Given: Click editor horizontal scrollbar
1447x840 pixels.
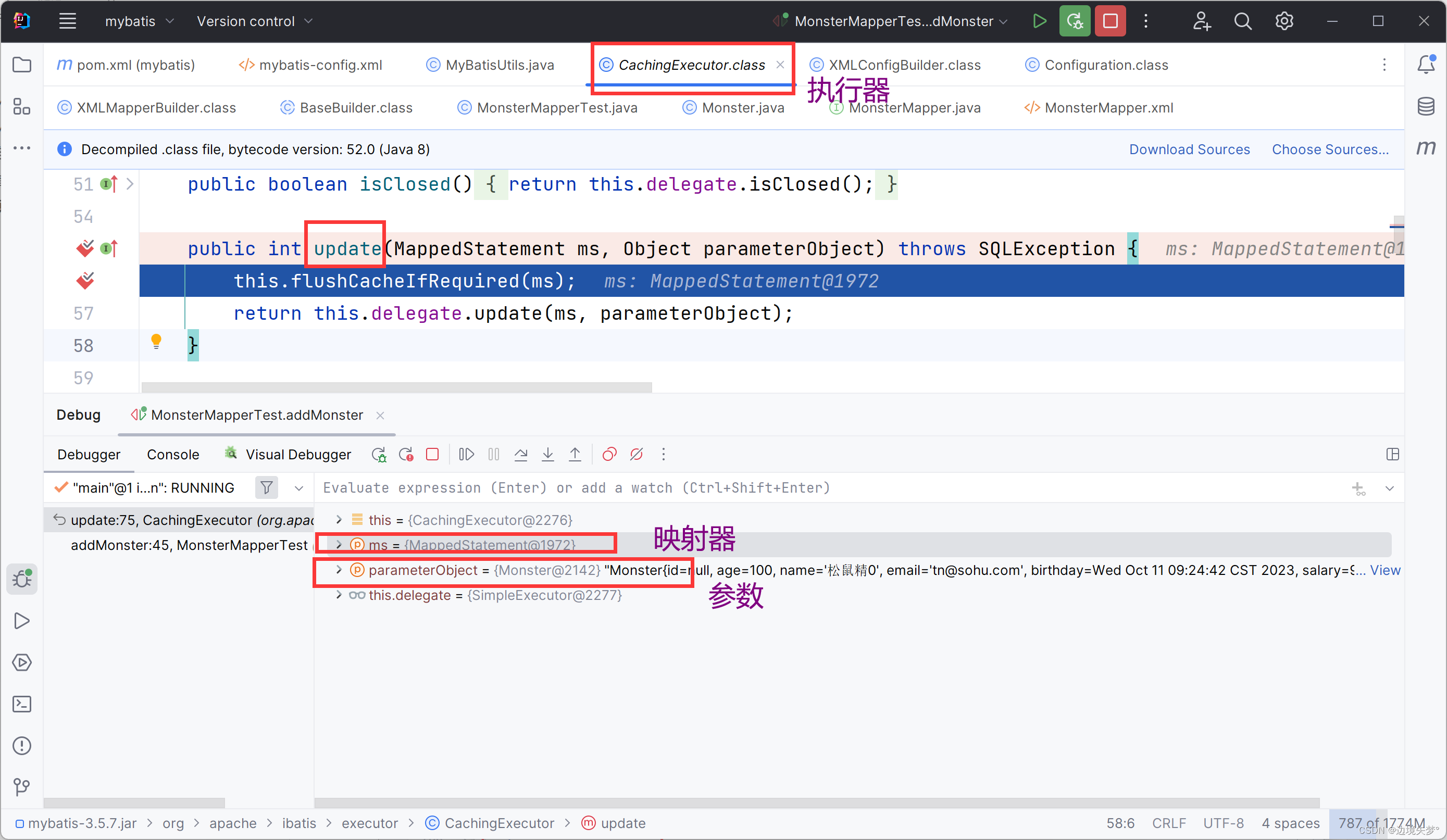Looking at the screenshot, I should [396, 387].
